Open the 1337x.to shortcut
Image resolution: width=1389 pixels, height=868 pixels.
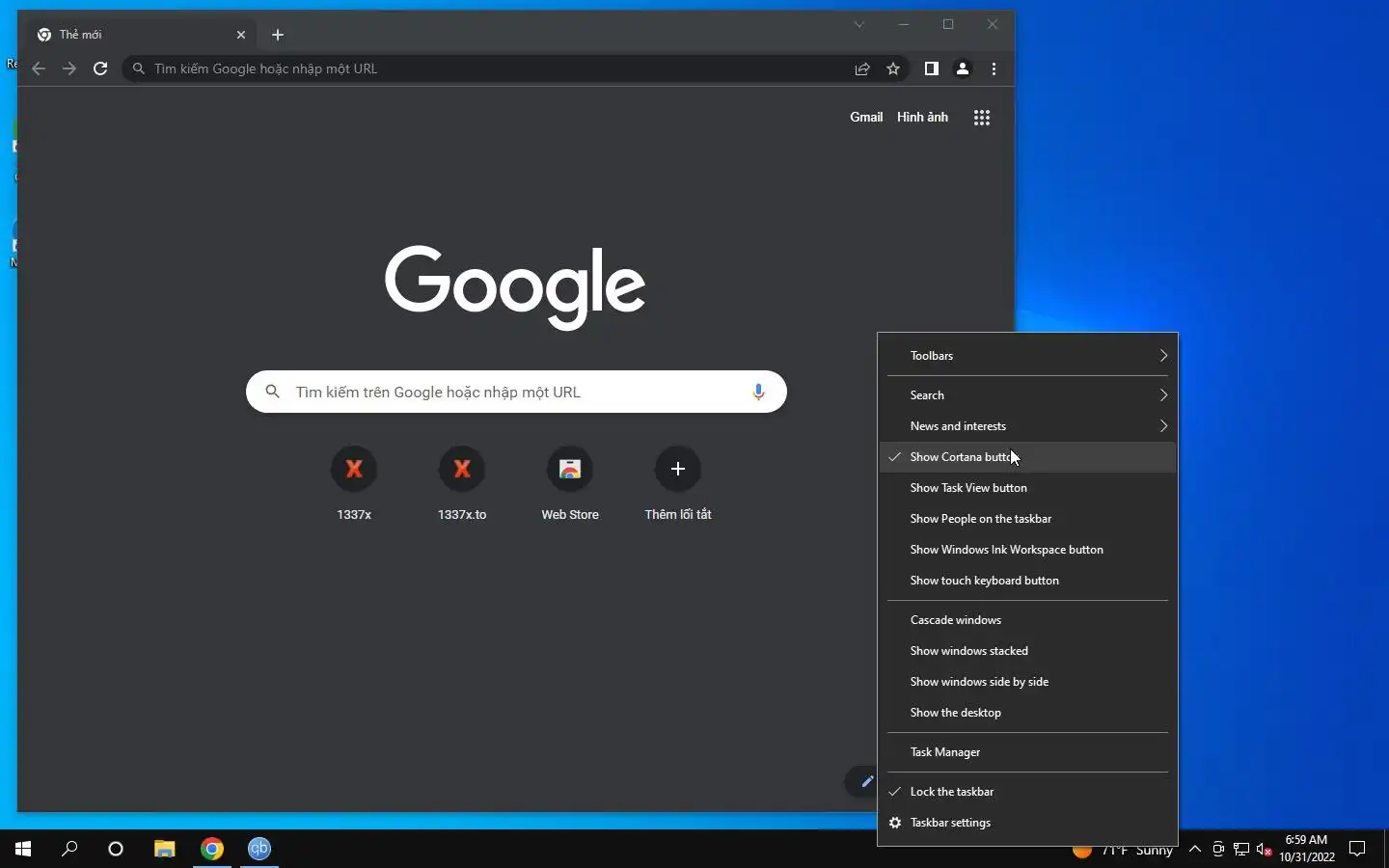coord(462,482)
